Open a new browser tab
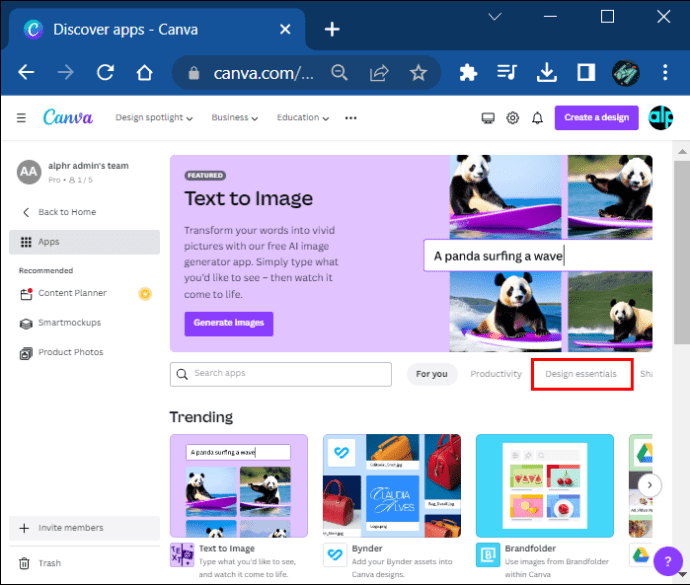 332,29
